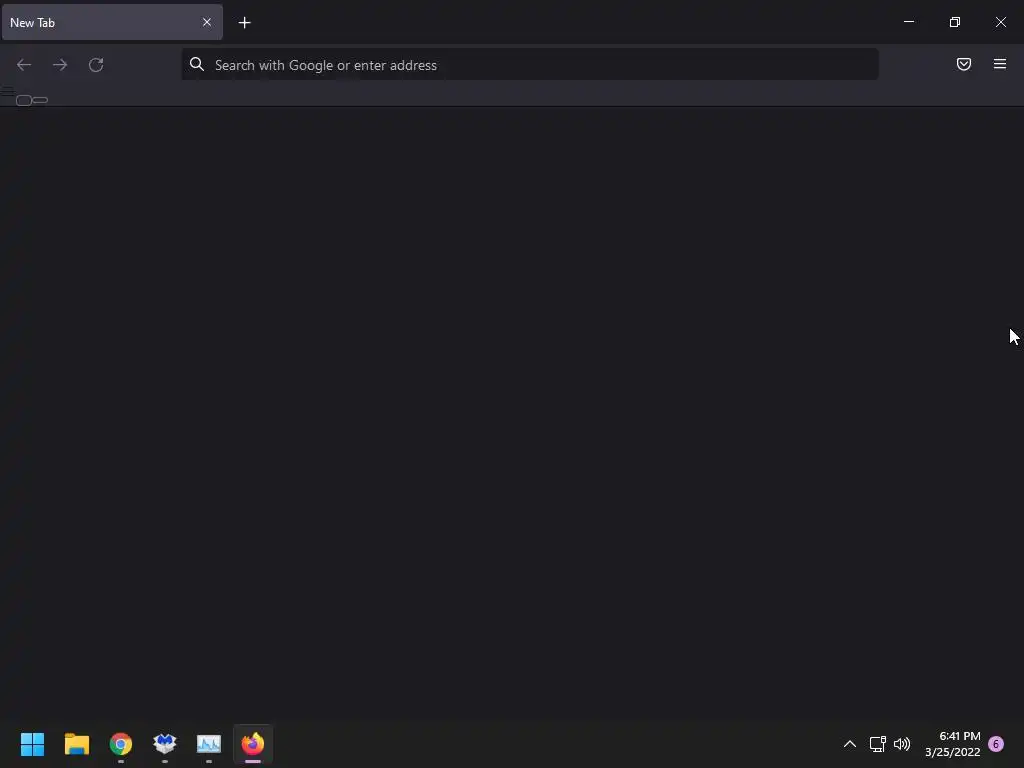Close the New Tab tab
The width and height of the screenshot is (1024, 768).
click(207, 22)
